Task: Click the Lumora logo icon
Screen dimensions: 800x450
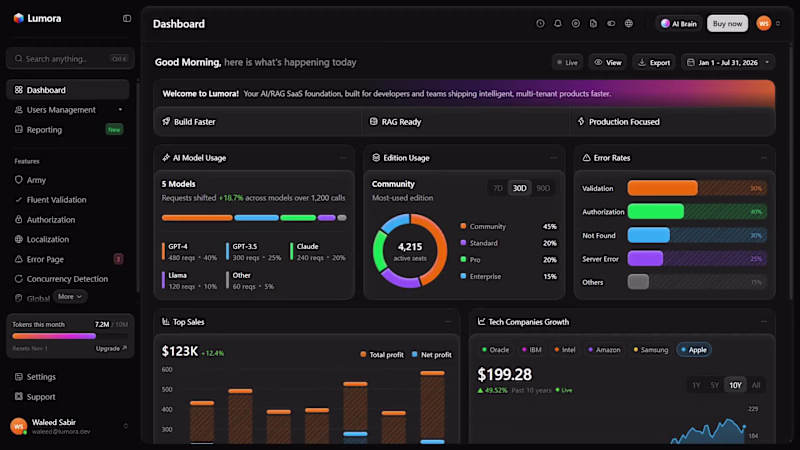Action: point(18,18)
